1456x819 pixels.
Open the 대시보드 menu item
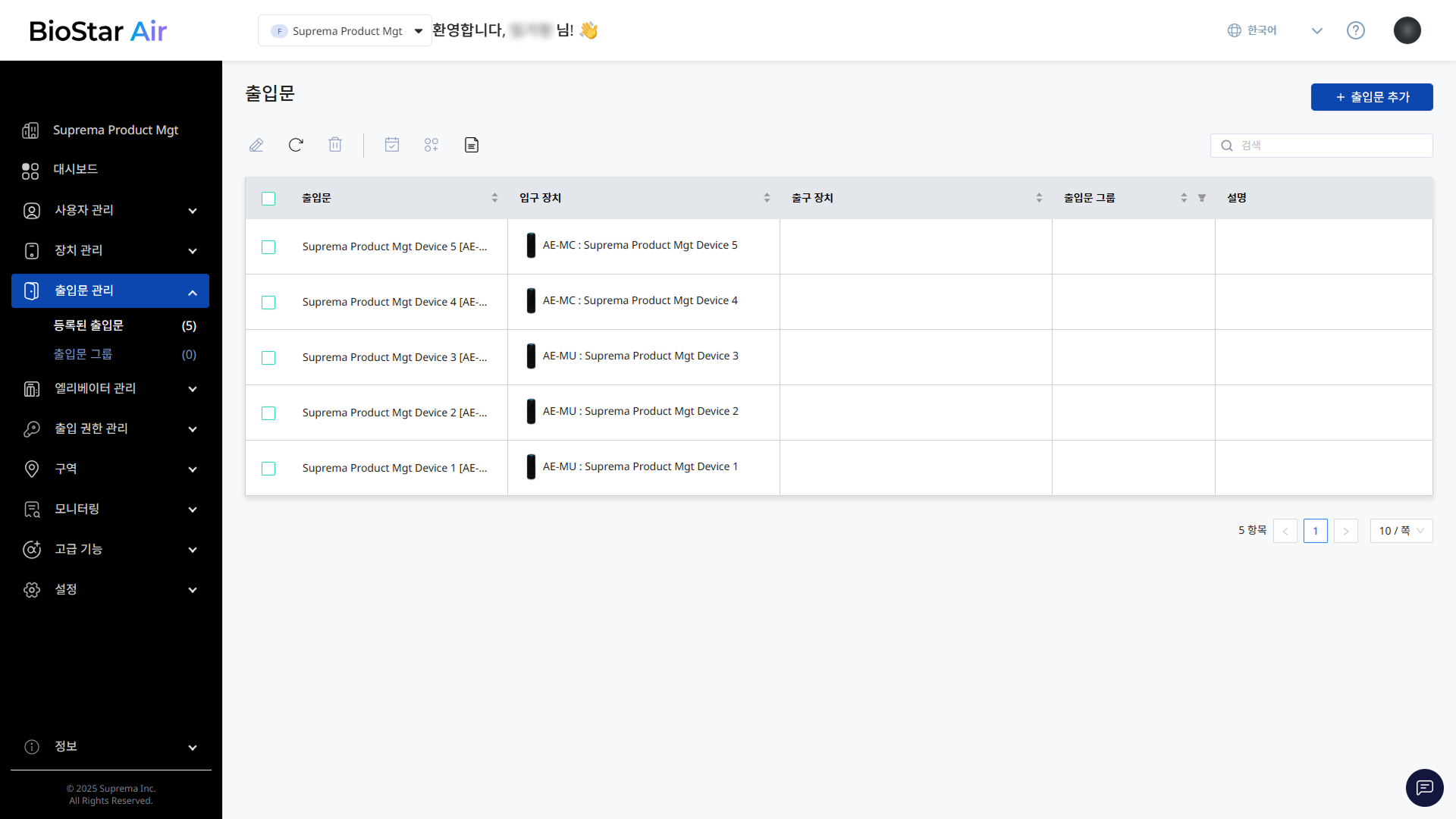[76, 169]
